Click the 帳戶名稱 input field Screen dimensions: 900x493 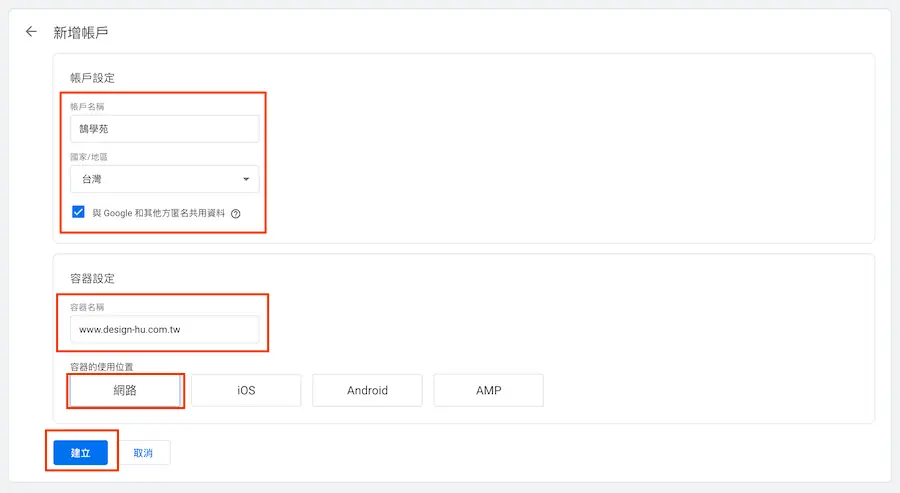[165, 129]
